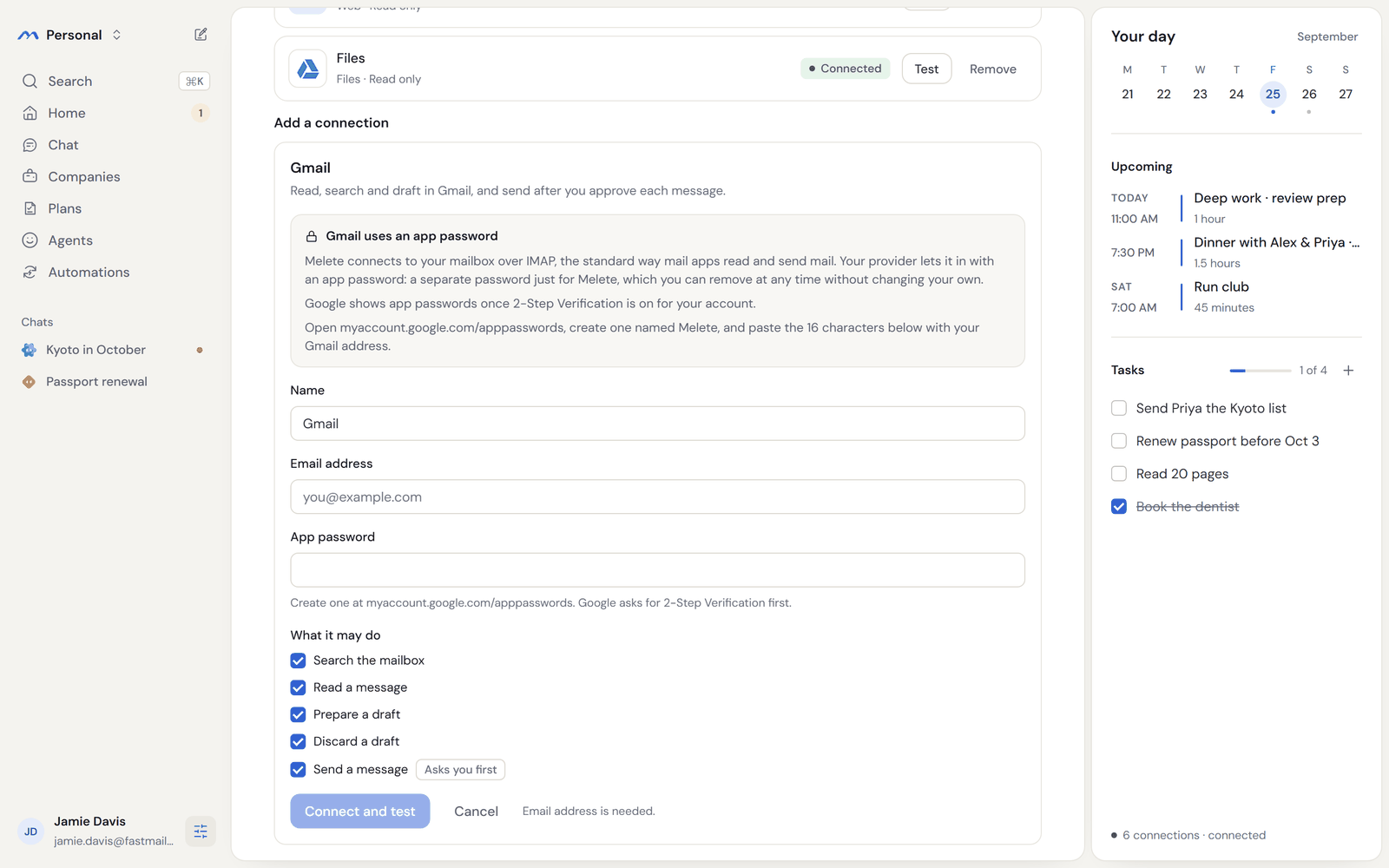The image size is (1389, 868).
Task: Click the Kyoto in October chat icon
Action: [29, 350]
